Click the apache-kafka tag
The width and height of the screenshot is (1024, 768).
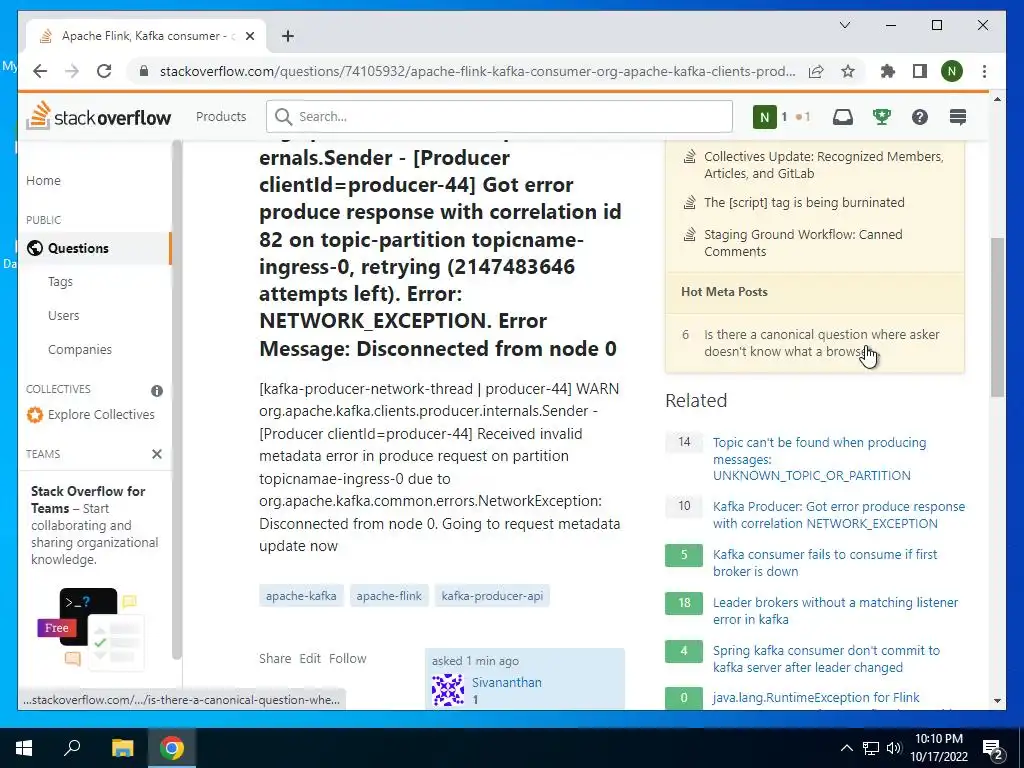coord(301,596)
